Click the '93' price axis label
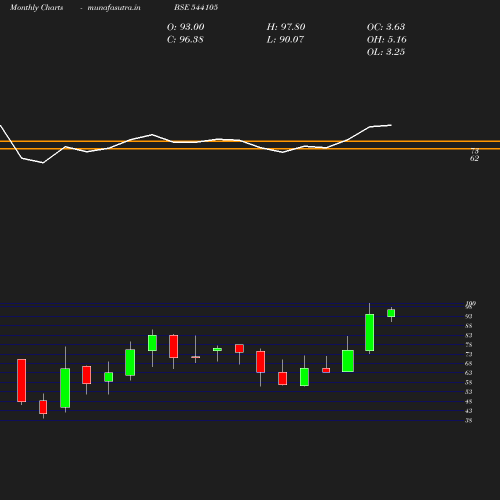Screen dimensions: 500x500 [x=469, y=316]
